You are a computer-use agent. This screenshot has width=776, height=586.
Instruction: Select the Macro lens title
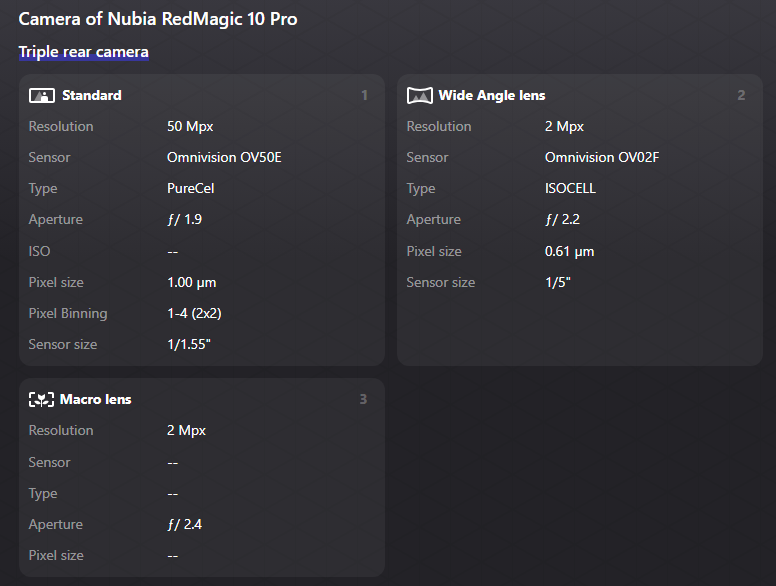tap(96, 400)
